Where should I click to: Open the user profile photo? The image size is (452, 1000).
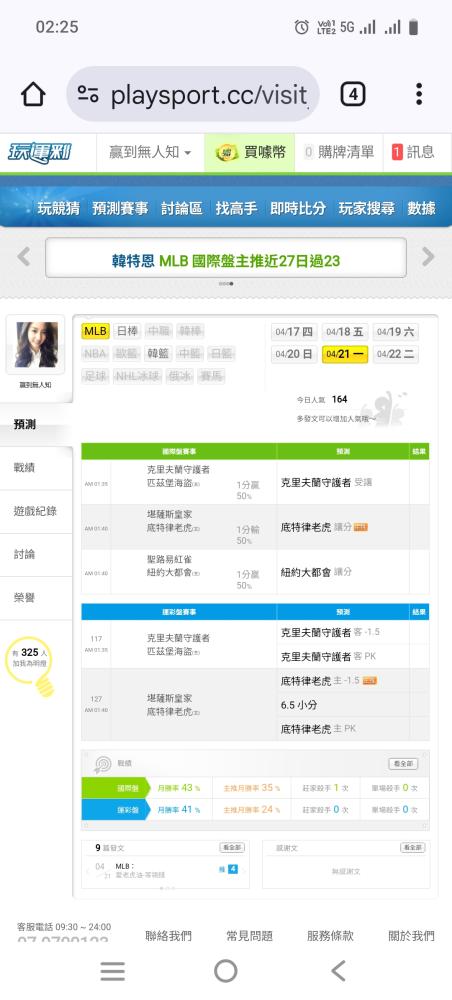[x=36, y=344]
